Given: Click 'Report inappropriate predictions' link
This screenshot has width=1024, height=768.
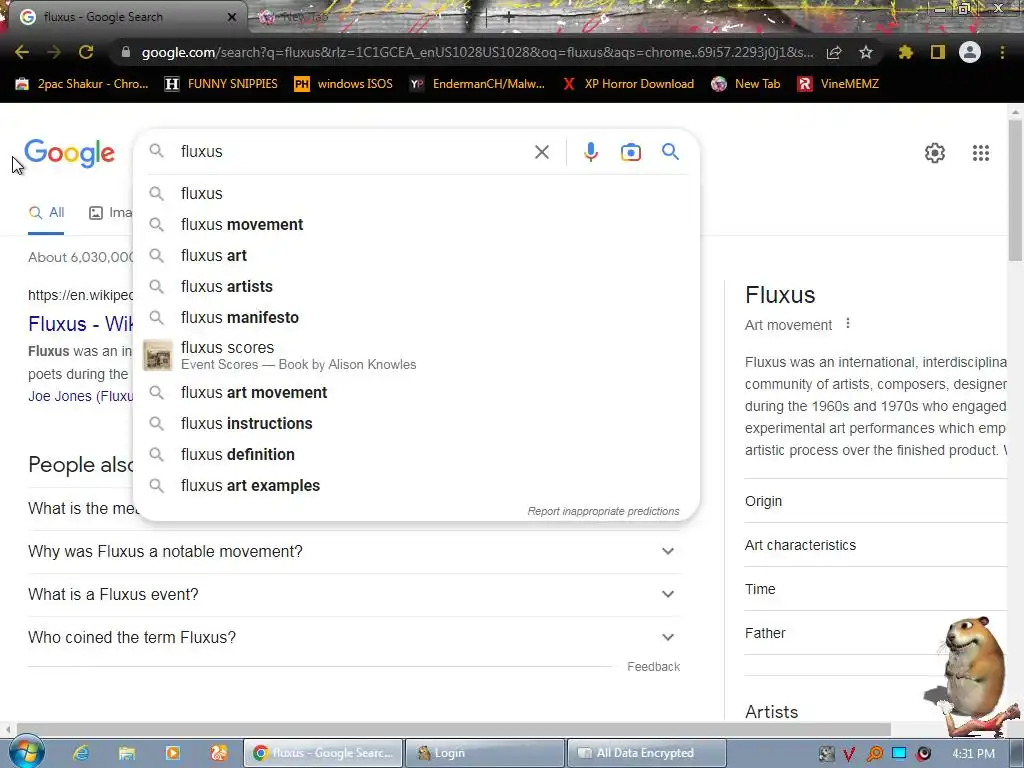Looking at the screenshot, I should (x=603, y=511).
